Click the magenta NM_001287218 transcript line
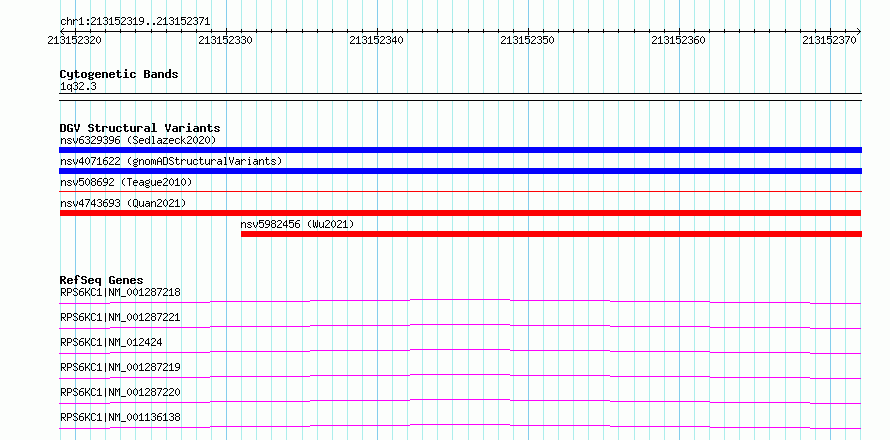Screen dimensions: 890x440 (460, 301)
